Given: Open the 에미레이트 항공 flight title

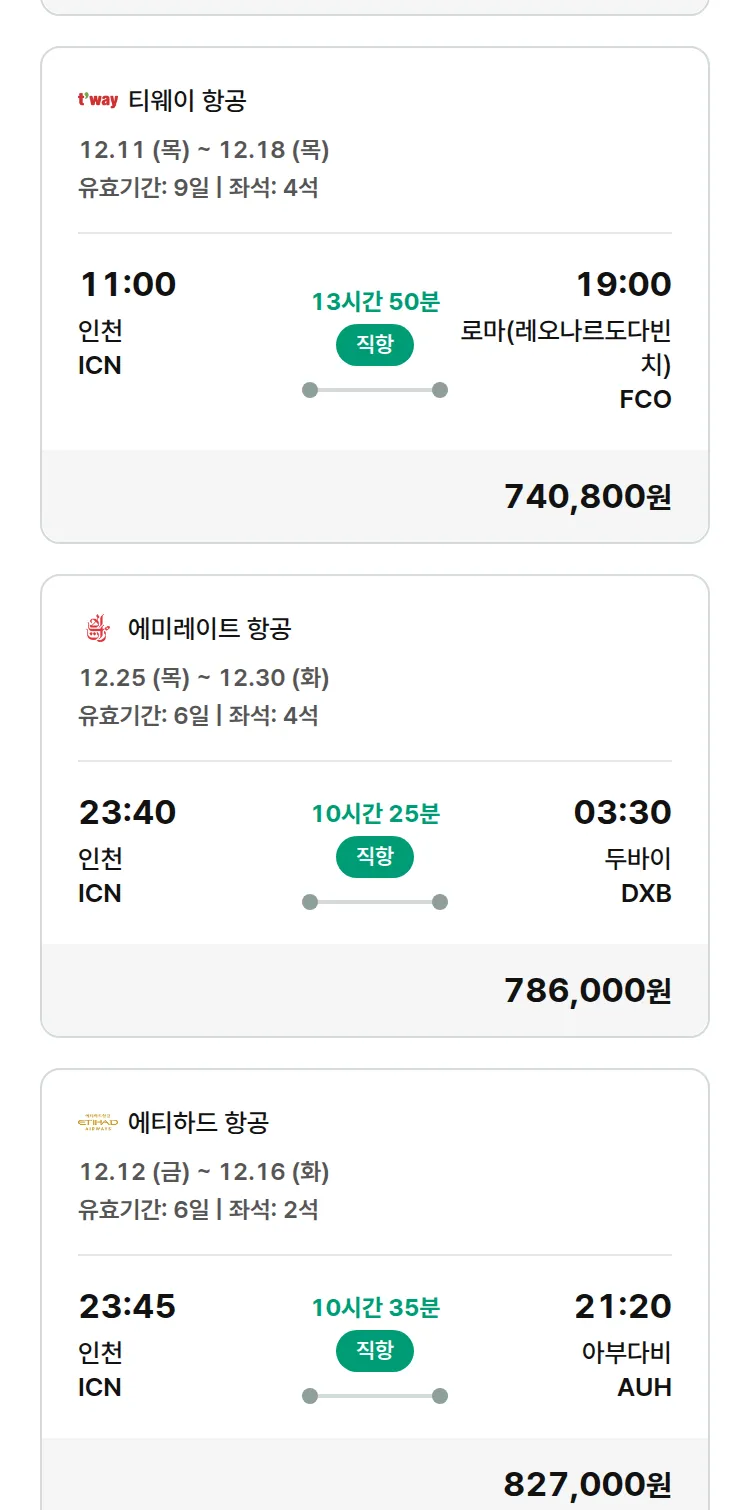Looking at the screenshot, I should tap(209, 628).
